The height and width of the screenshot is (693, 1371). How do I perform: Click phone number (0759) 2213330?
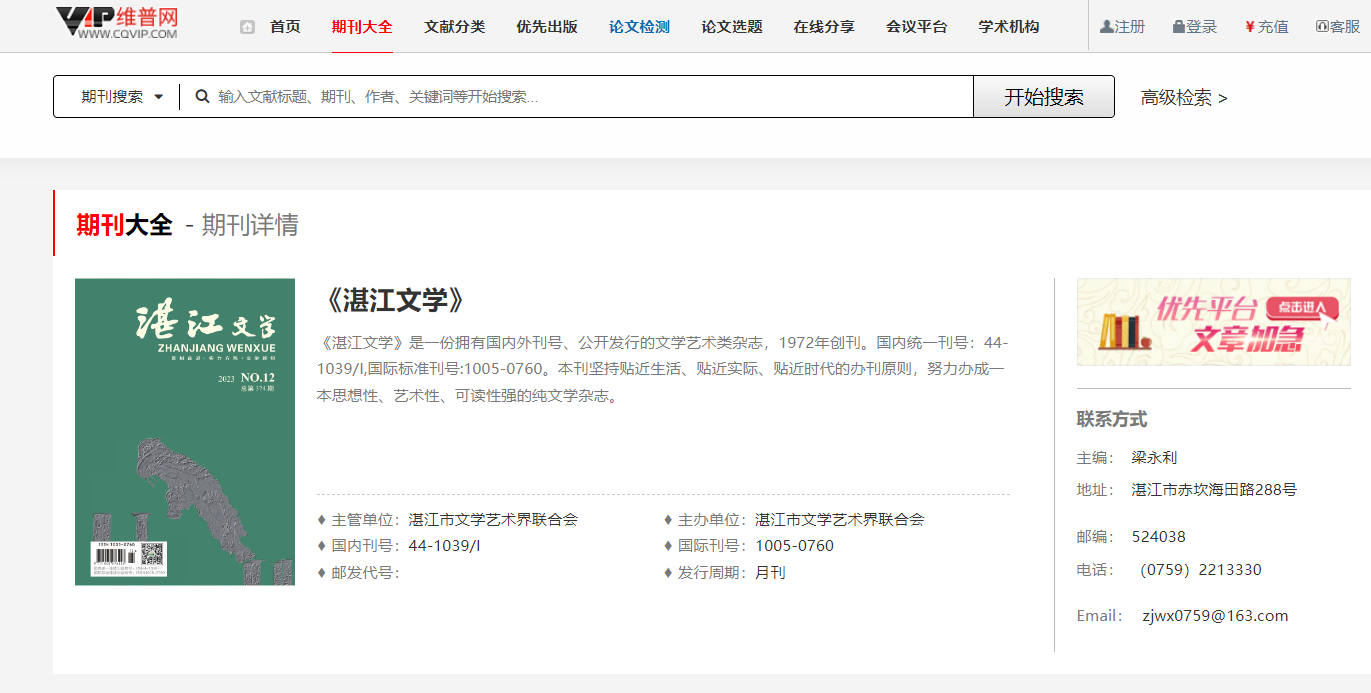point(1200,570)
